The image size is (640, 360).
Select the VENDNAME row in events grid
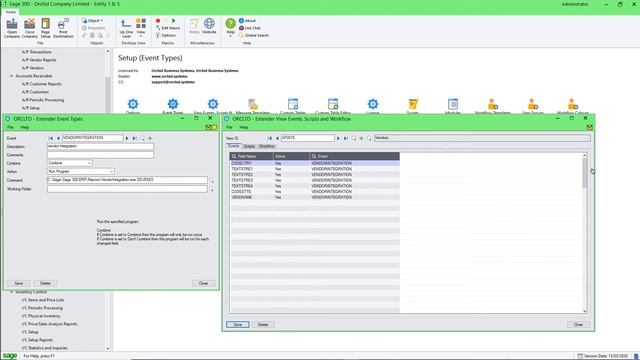314,197
